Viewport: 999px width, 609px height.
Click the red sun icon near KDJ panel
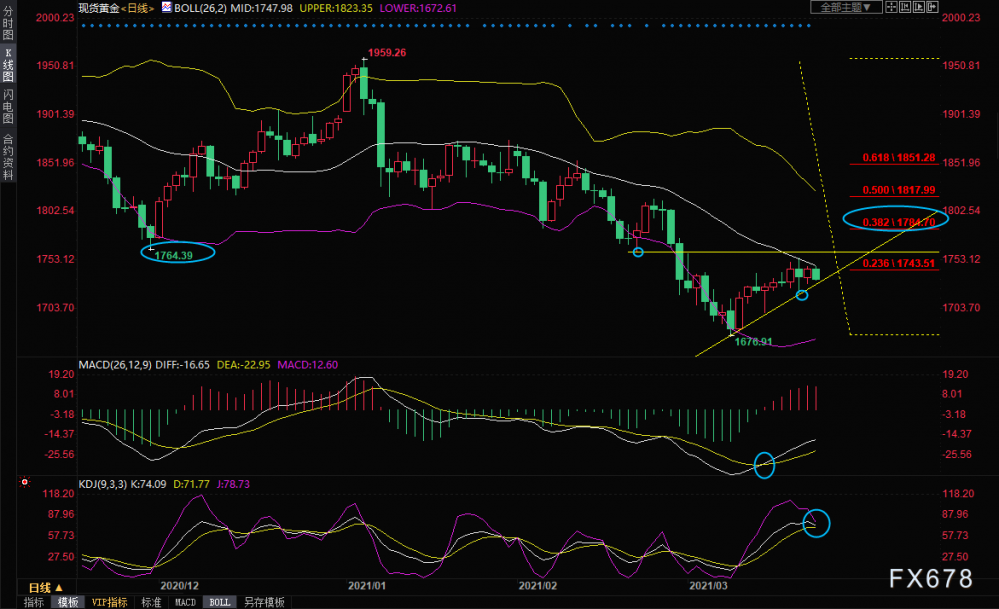click(x=25, y=482)
